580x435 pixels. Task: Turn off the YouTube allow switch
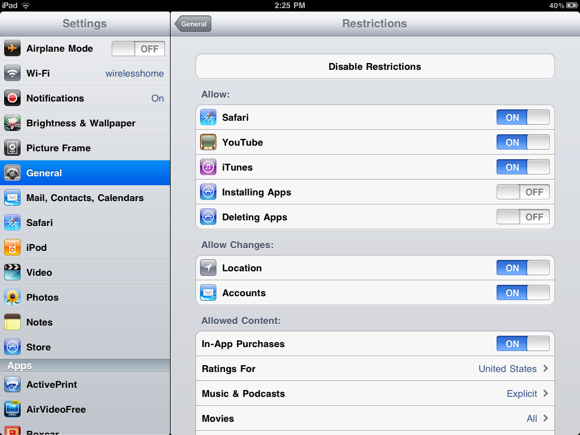coord(523,142)
